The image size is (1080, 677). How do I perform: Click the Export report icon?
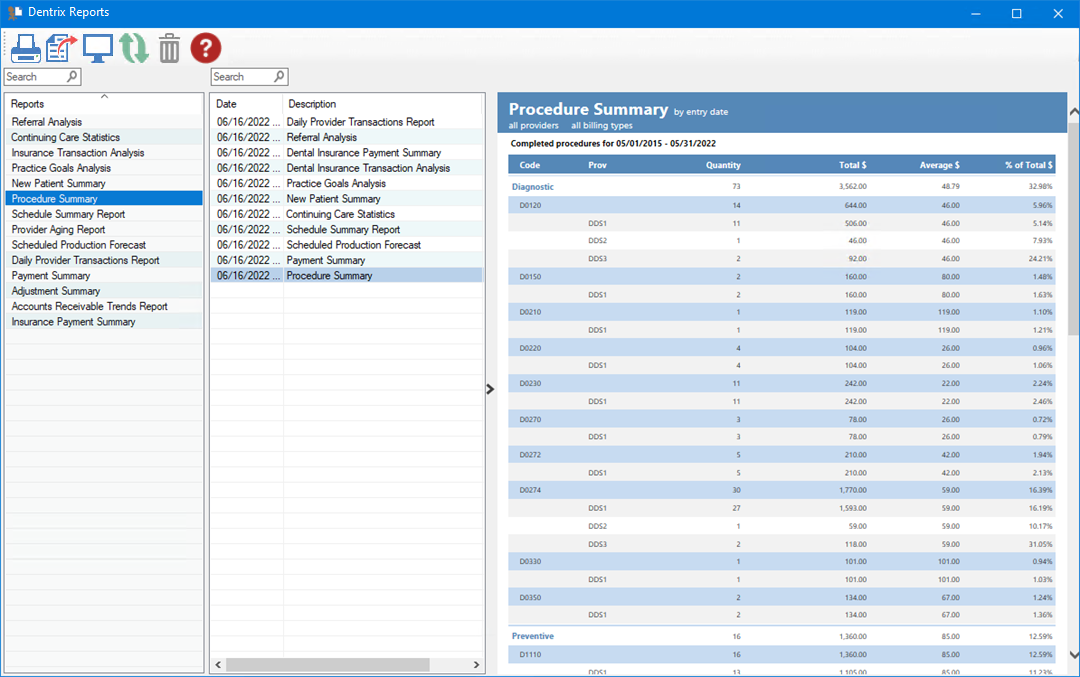62,48
